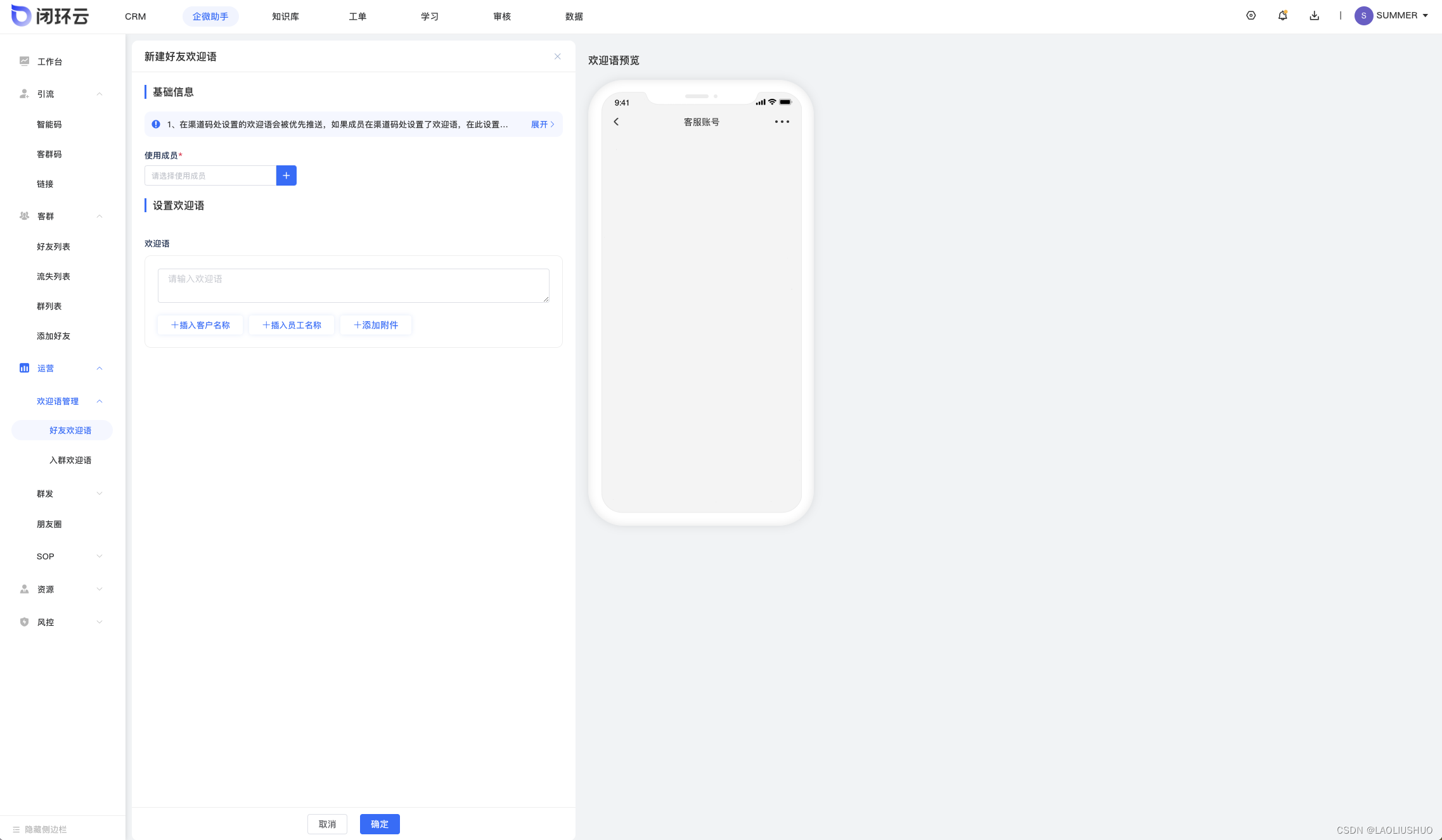The image size is (1442, 840).
Task: Open 朋友圈 in the sidebar
Action: tap(49, 524)
